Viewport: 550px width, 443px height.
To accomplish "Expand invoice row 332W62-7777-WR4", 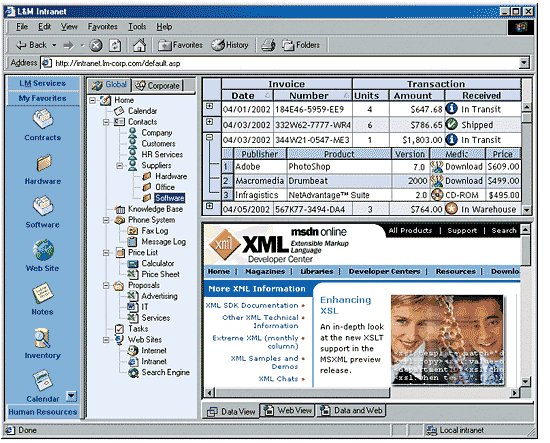I will tap(209, 122).
